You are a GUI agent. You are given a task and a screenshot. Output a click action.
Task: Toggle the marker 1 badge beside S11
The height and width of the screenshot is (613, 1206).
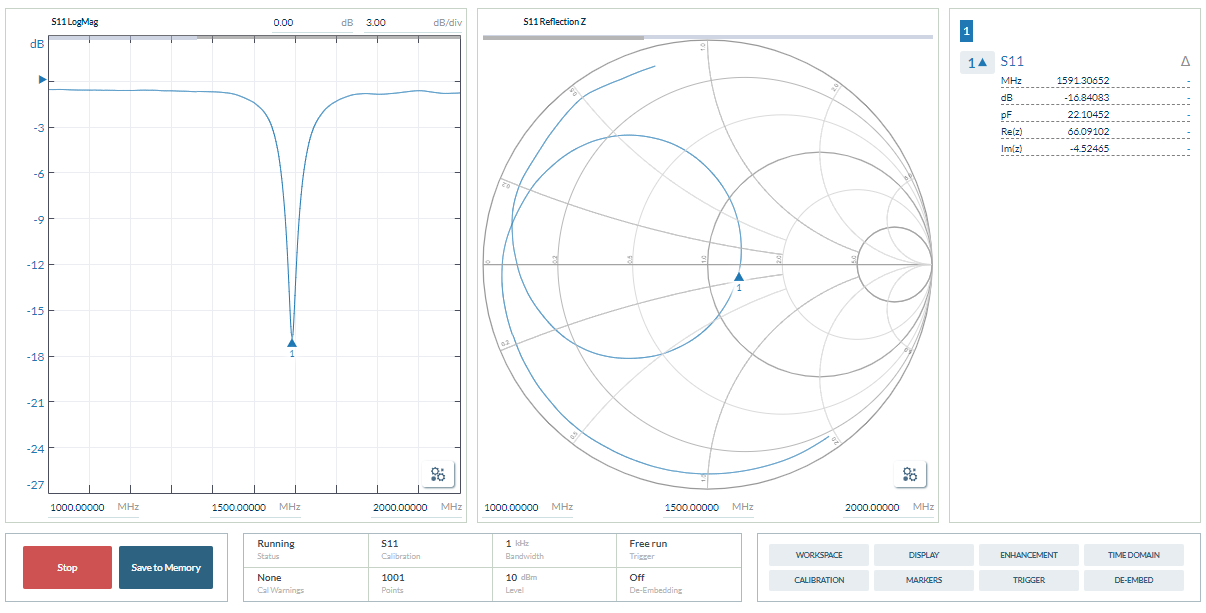(x=978, y=62)
